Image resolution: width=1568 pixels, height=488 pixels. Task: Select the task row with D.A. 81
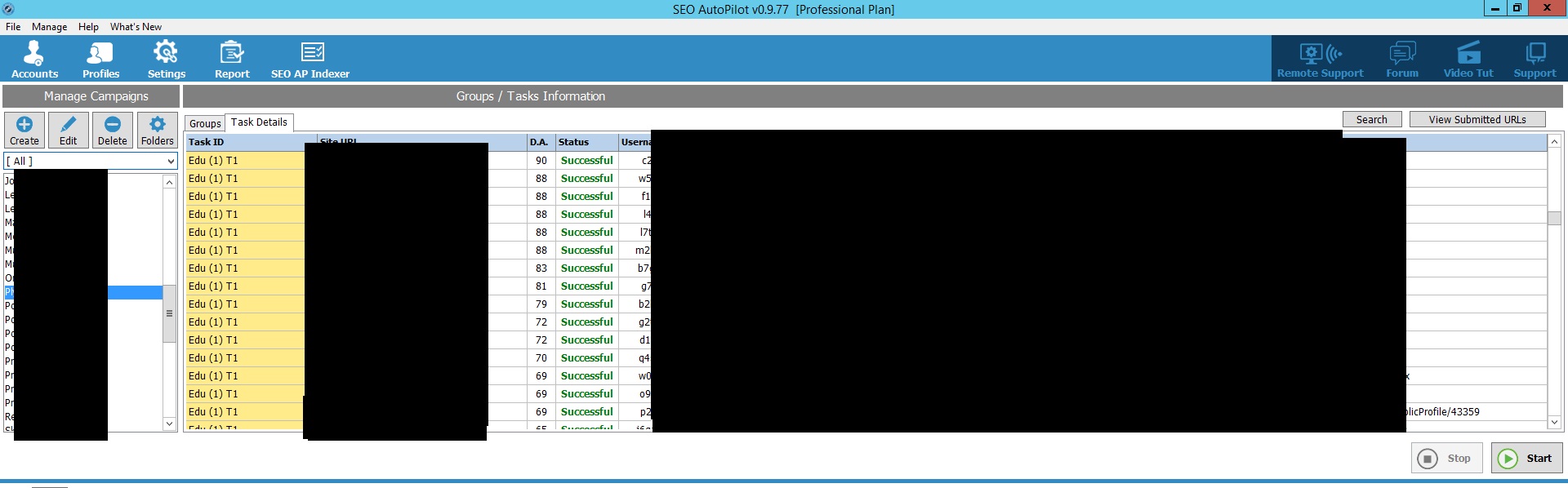866,286
